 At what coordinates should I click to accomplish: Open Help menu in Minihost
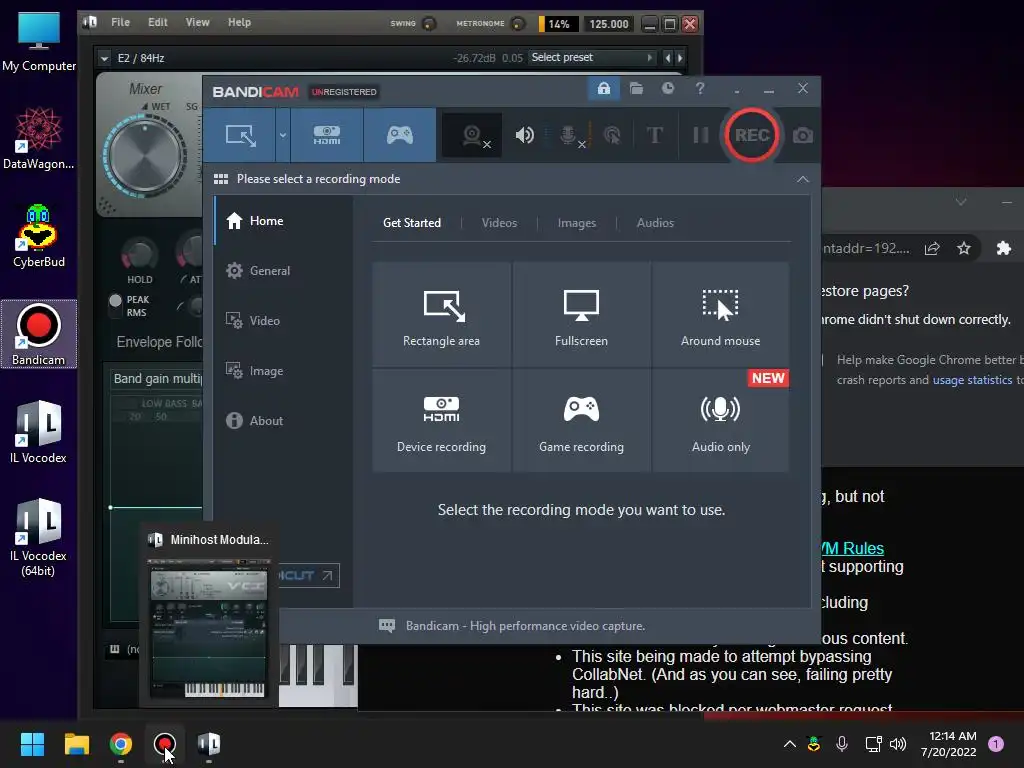pyautogui.click(x=239, y=22)
